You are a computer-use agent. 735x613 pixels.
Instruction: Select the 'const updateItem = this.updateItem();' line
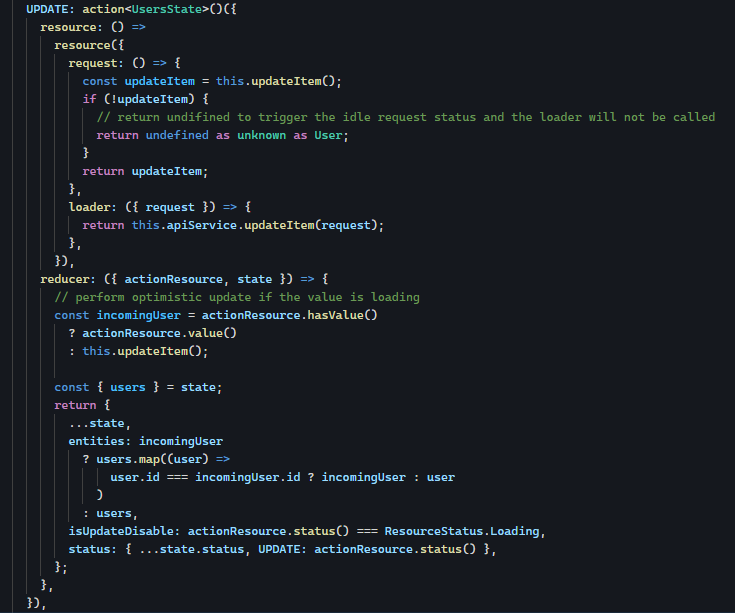[212, 81]
